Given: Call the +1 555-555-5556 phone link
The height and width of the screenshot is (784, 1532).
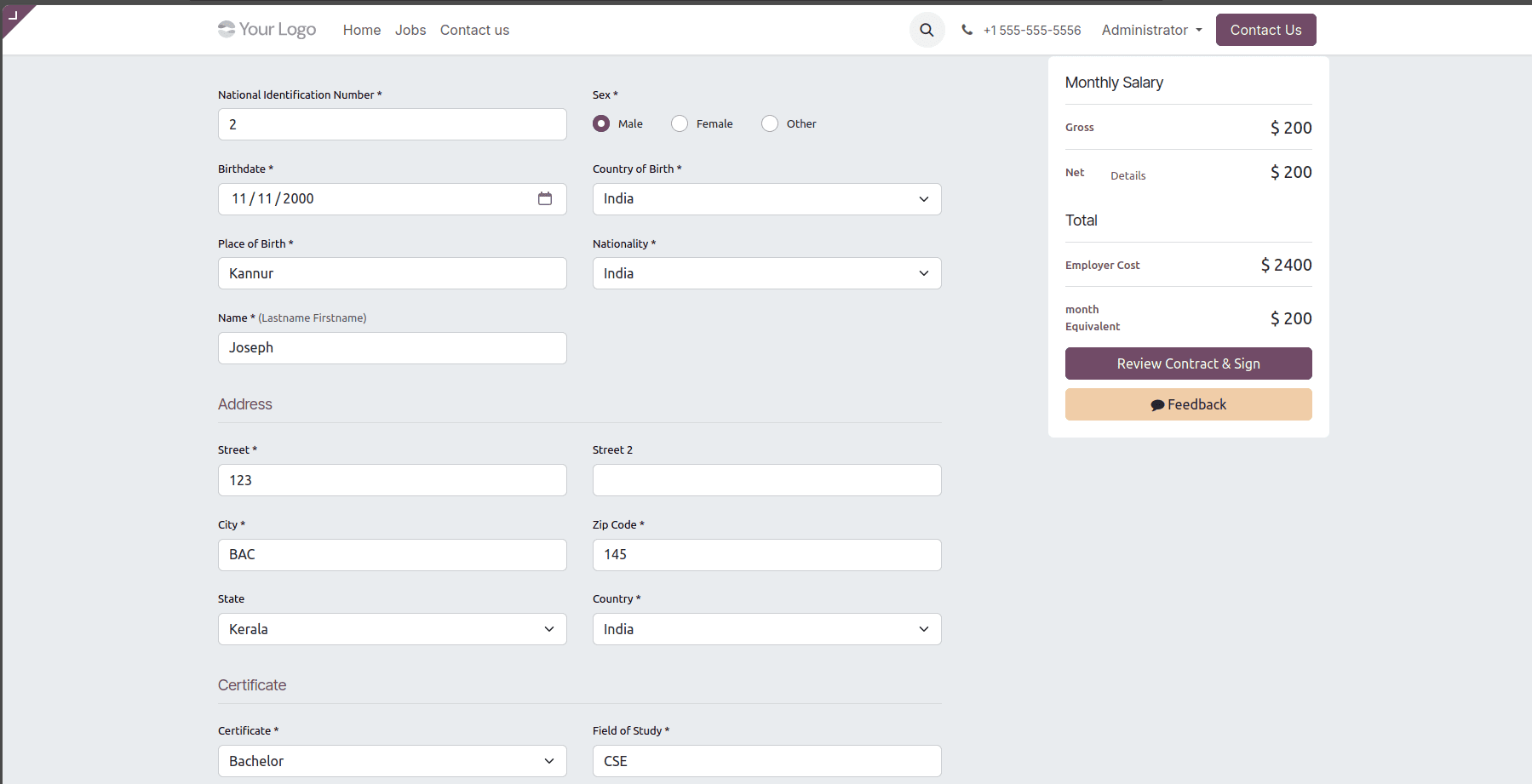Looking at the screenshot, I should click(x=1031, y=30).
